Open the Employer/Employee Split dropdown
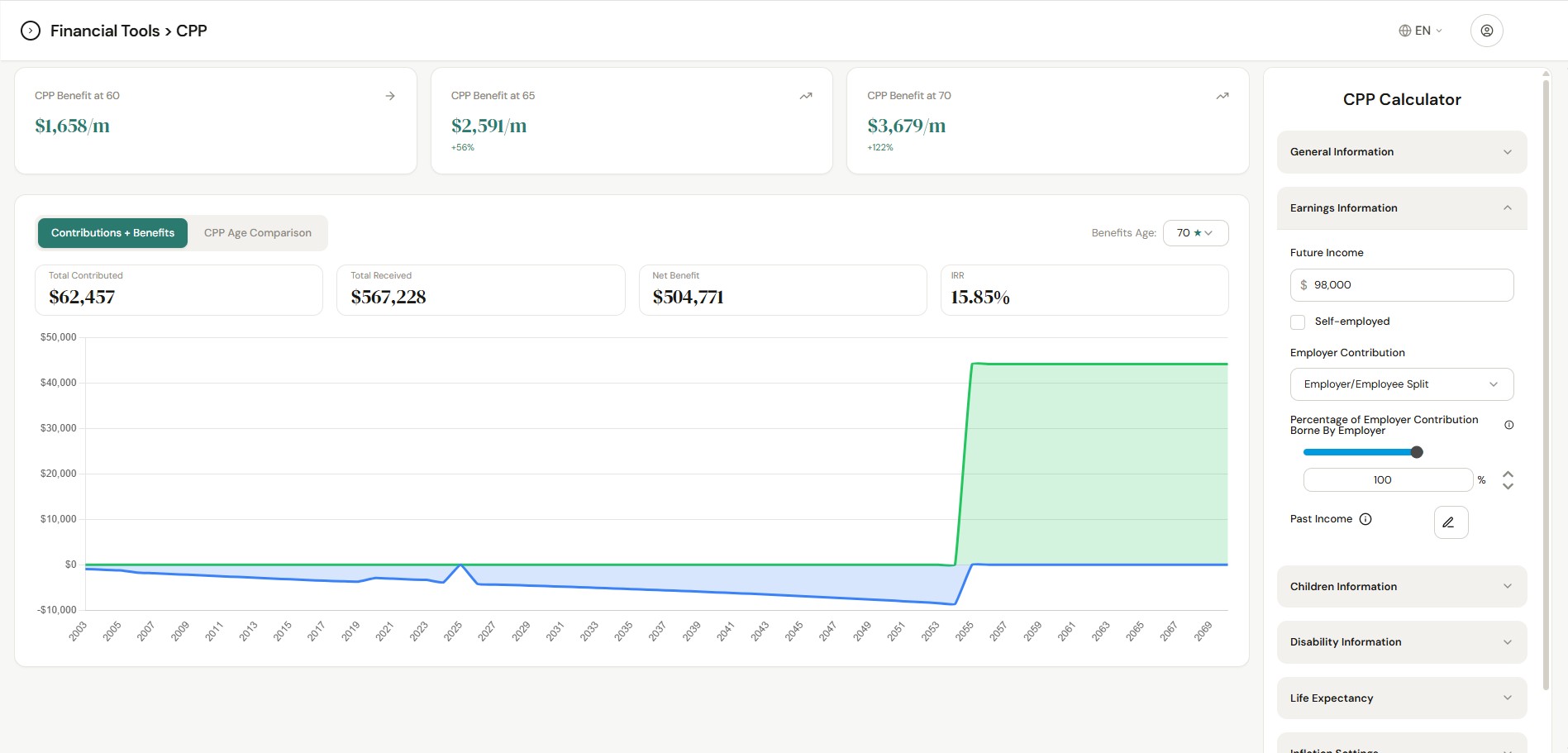Viewport: 1568px width, 753px height. (1402, 384)
